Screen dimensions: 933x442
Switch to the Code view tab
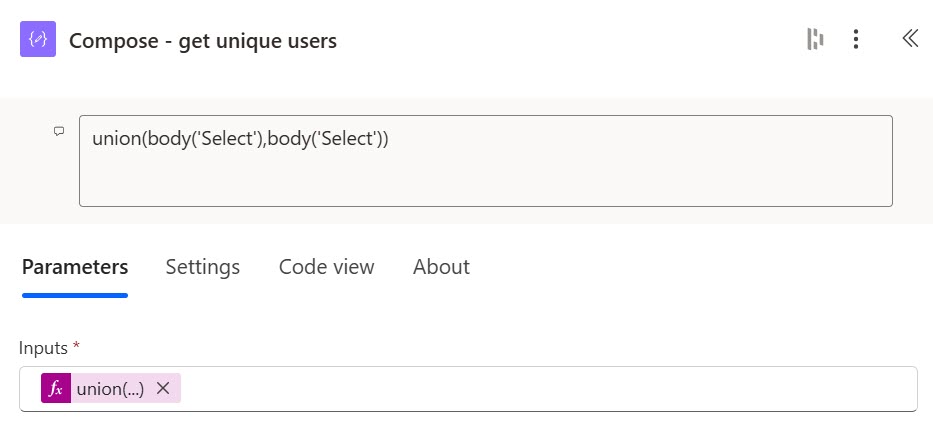(326, 267)
